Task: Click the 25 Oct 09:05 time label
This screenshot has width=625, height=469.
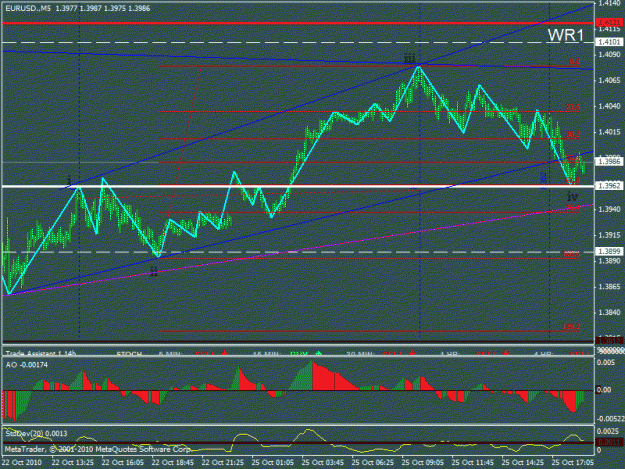Action: (423, 462)
